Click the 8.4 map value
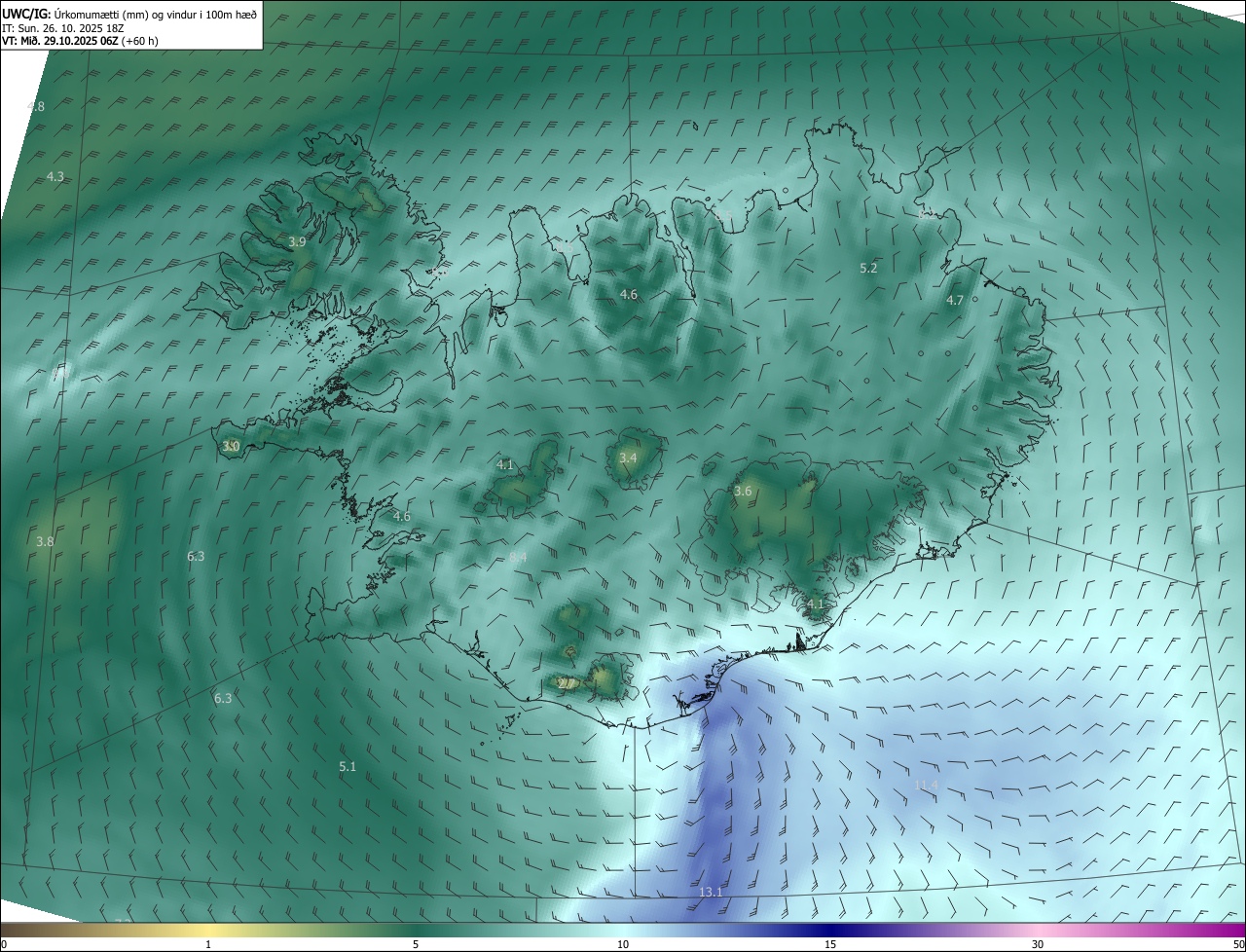Image resolution: width=1246 pixels, height=952 pixels. pyautogui.click(x=518, y=557)
